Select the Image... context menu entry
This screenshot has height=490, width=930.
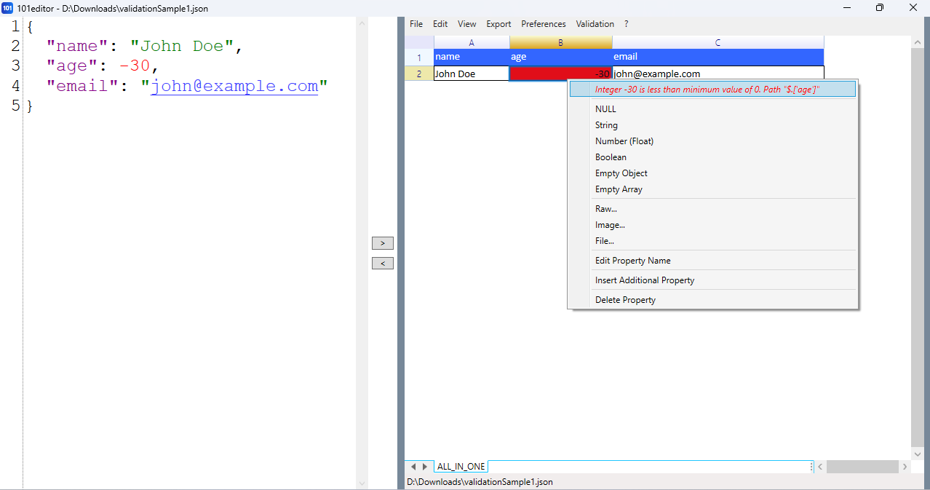tap(712, 225)
